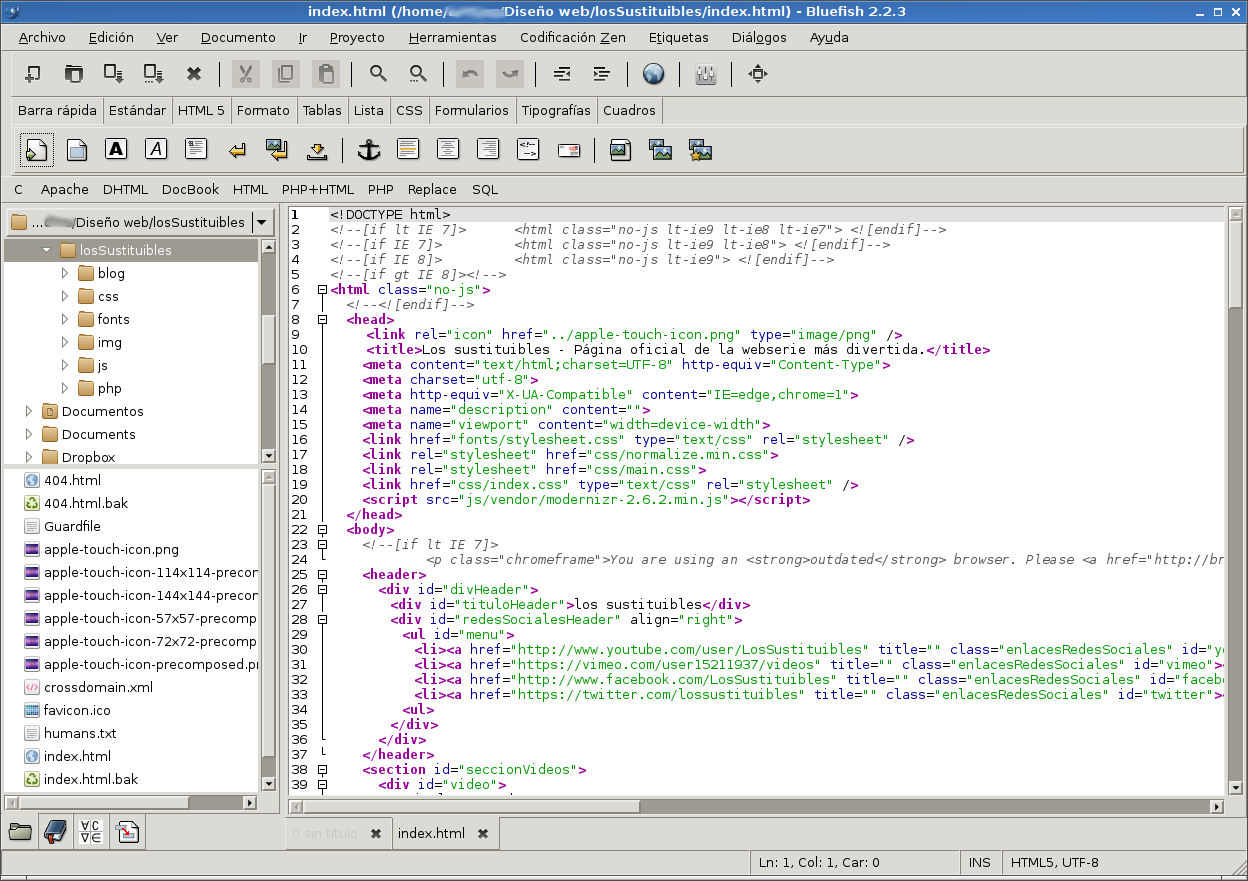Click the PHP+HTML snippets menu button
This screenshot has width=1248, height=881.
tap(318, 189)
